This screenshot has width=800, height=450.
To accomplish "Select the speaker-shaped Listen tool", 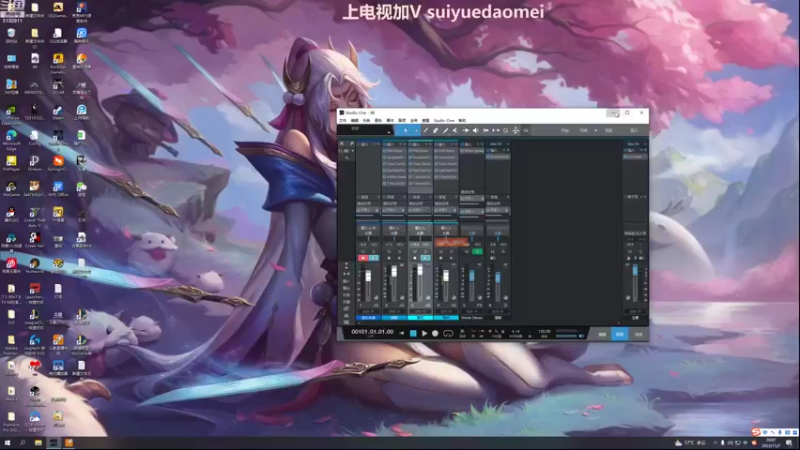I will tap(475, 131).
